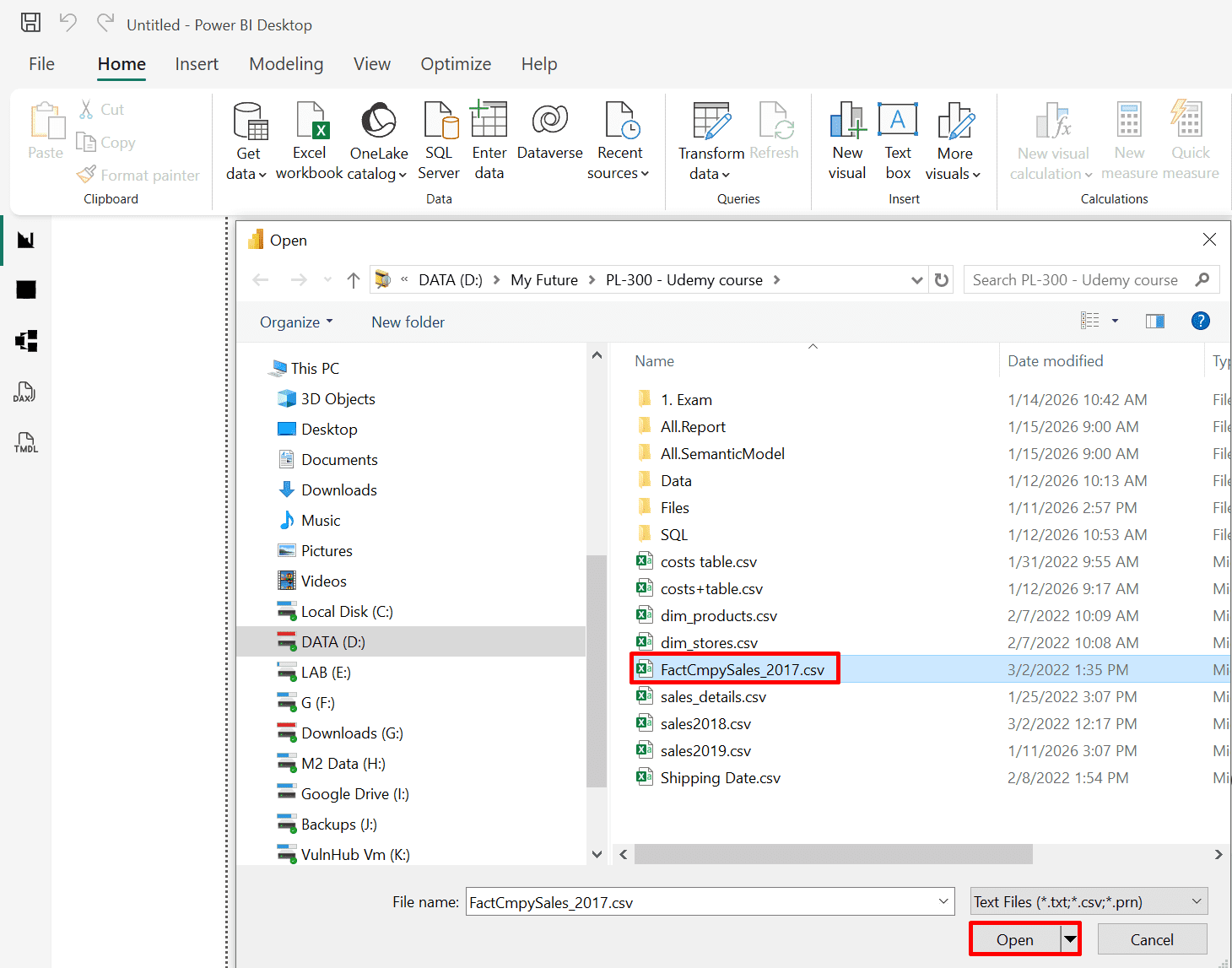Click the Get data icon

coord(249,122)
